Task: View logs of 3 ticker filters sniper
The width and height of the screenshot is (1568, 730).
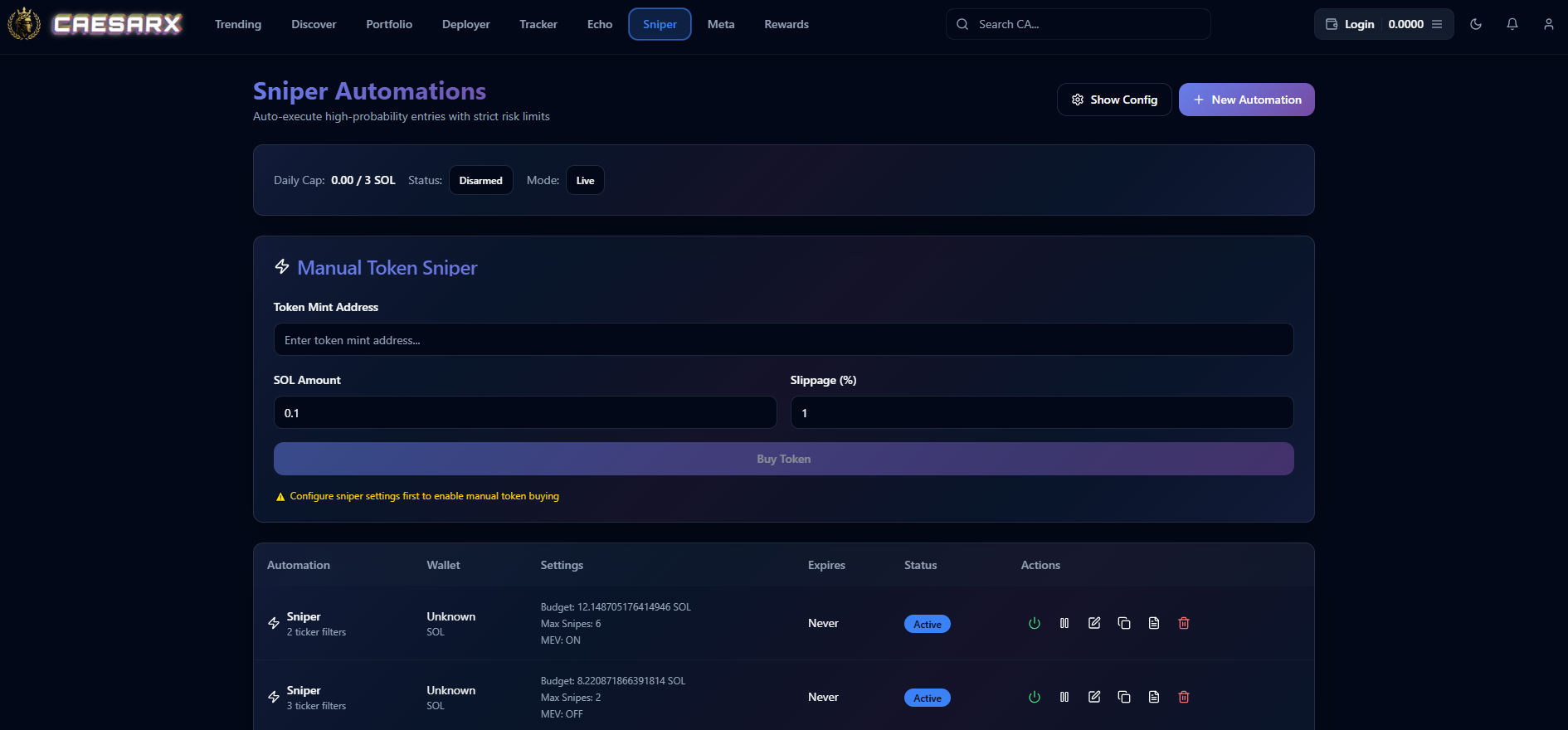Action: (1154, 697)
